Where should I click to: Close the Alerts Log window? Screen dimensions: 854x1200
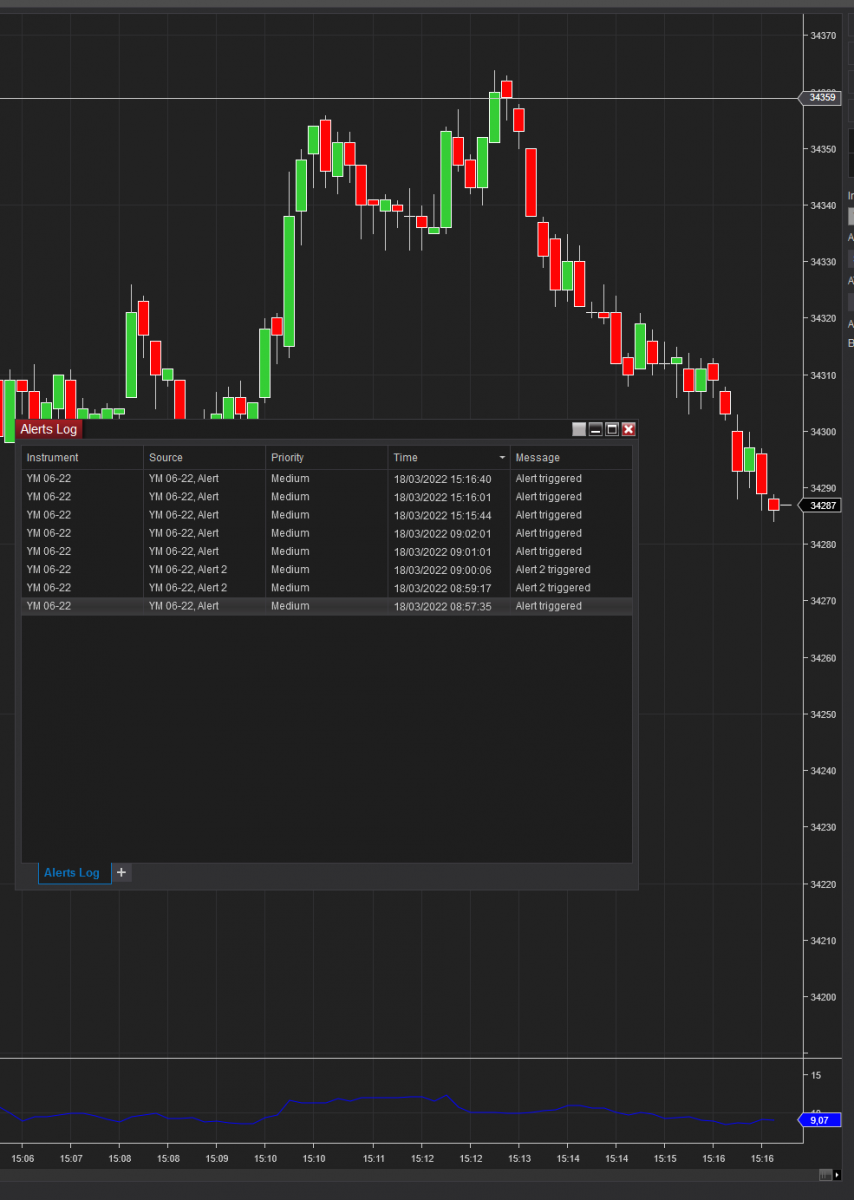(x=629, y=429)
